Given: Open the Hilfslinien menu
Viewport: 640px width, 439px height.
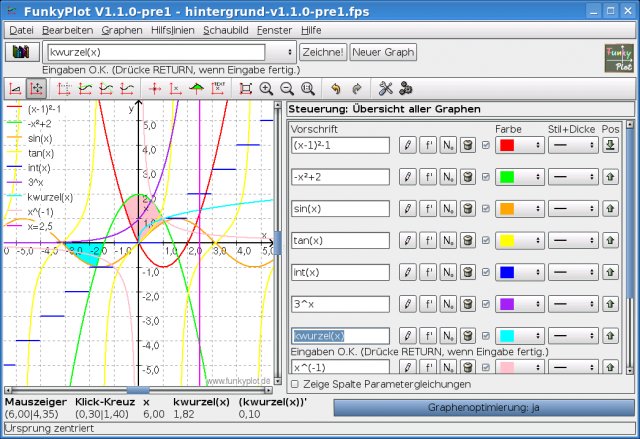Looking at the screenshot, I should (x=173, y=30).
